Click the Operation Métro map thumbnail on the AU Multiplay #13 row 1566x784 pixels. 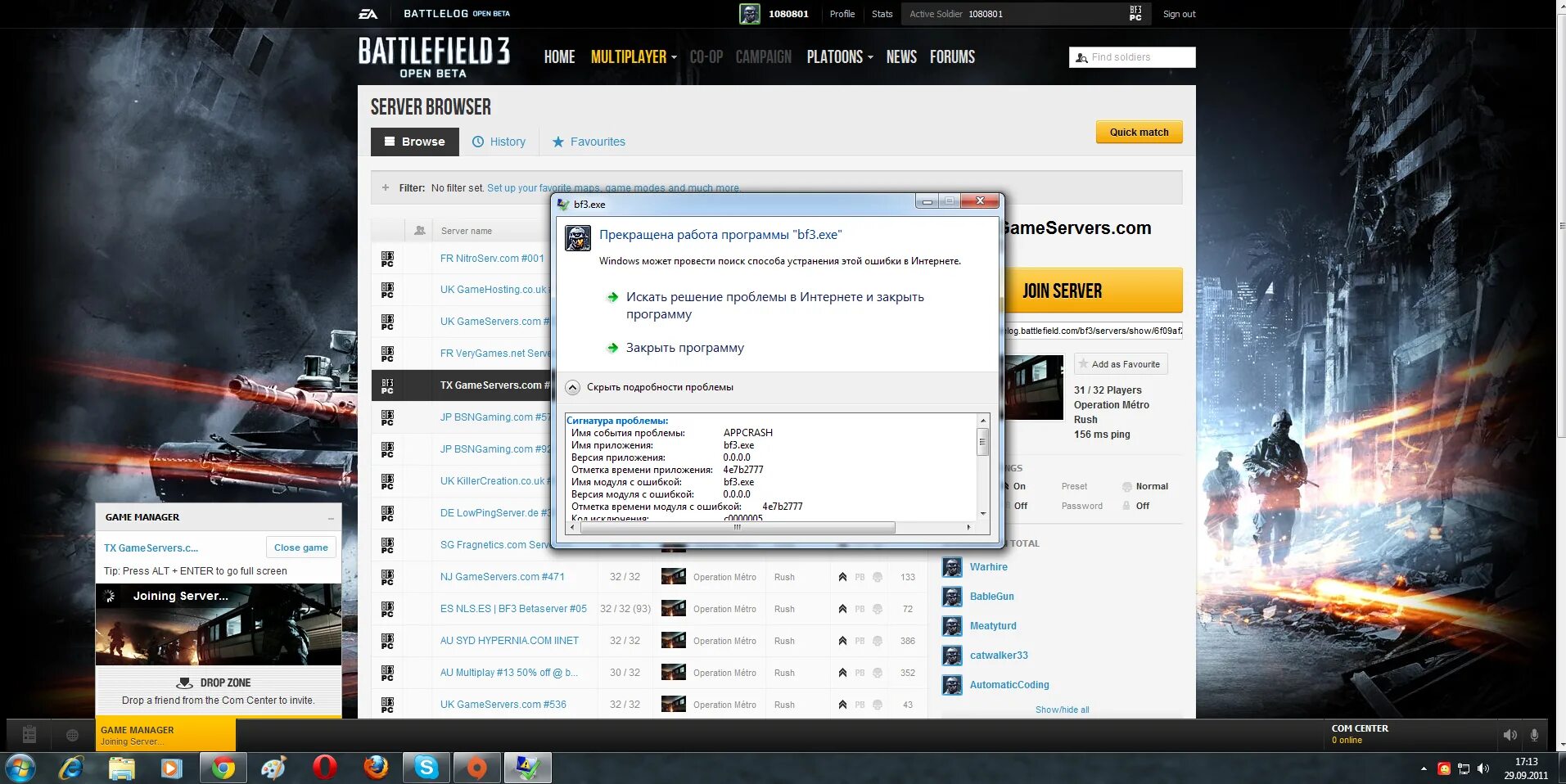(x=673, y=673)
